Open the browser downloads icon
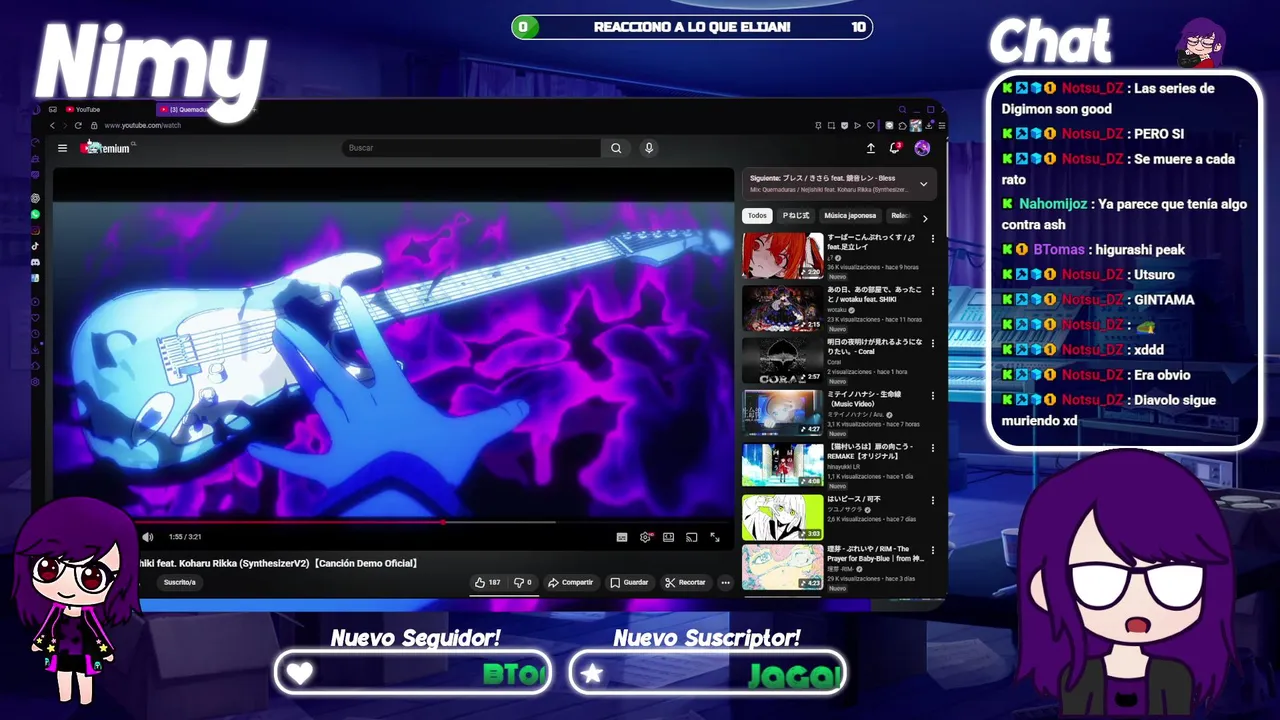Screen dimensions: 1280x720 click(x=929, y=125)
